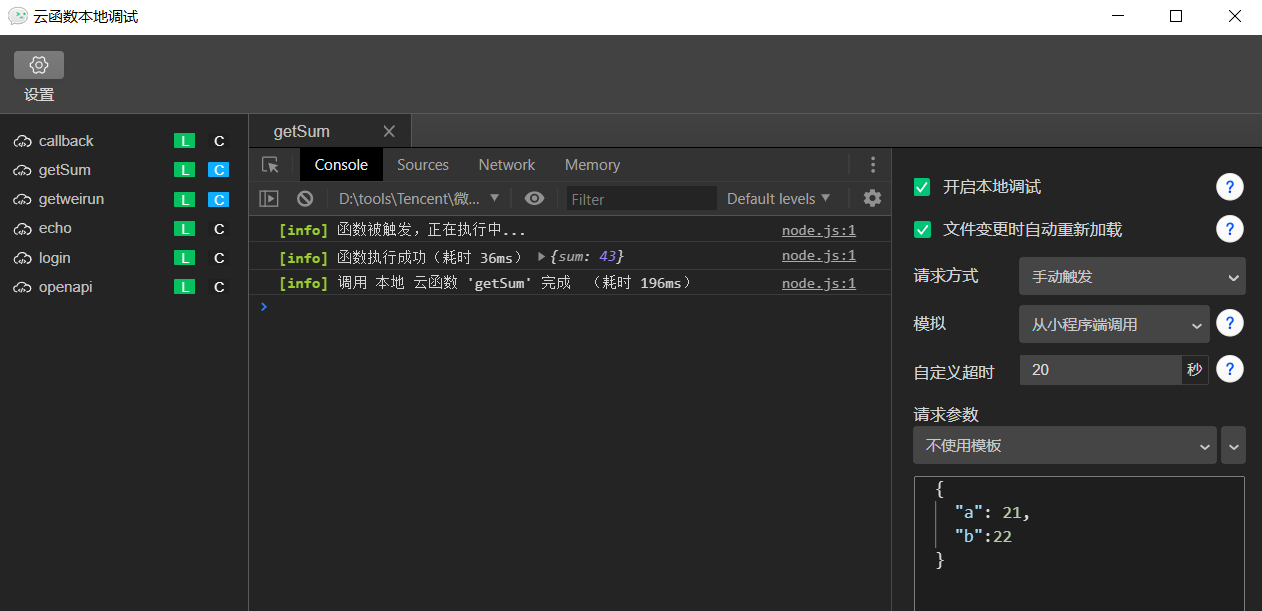The image size is (1262, 611).
Task: Click the cloud icon beside callback
Action: point(22,141)
